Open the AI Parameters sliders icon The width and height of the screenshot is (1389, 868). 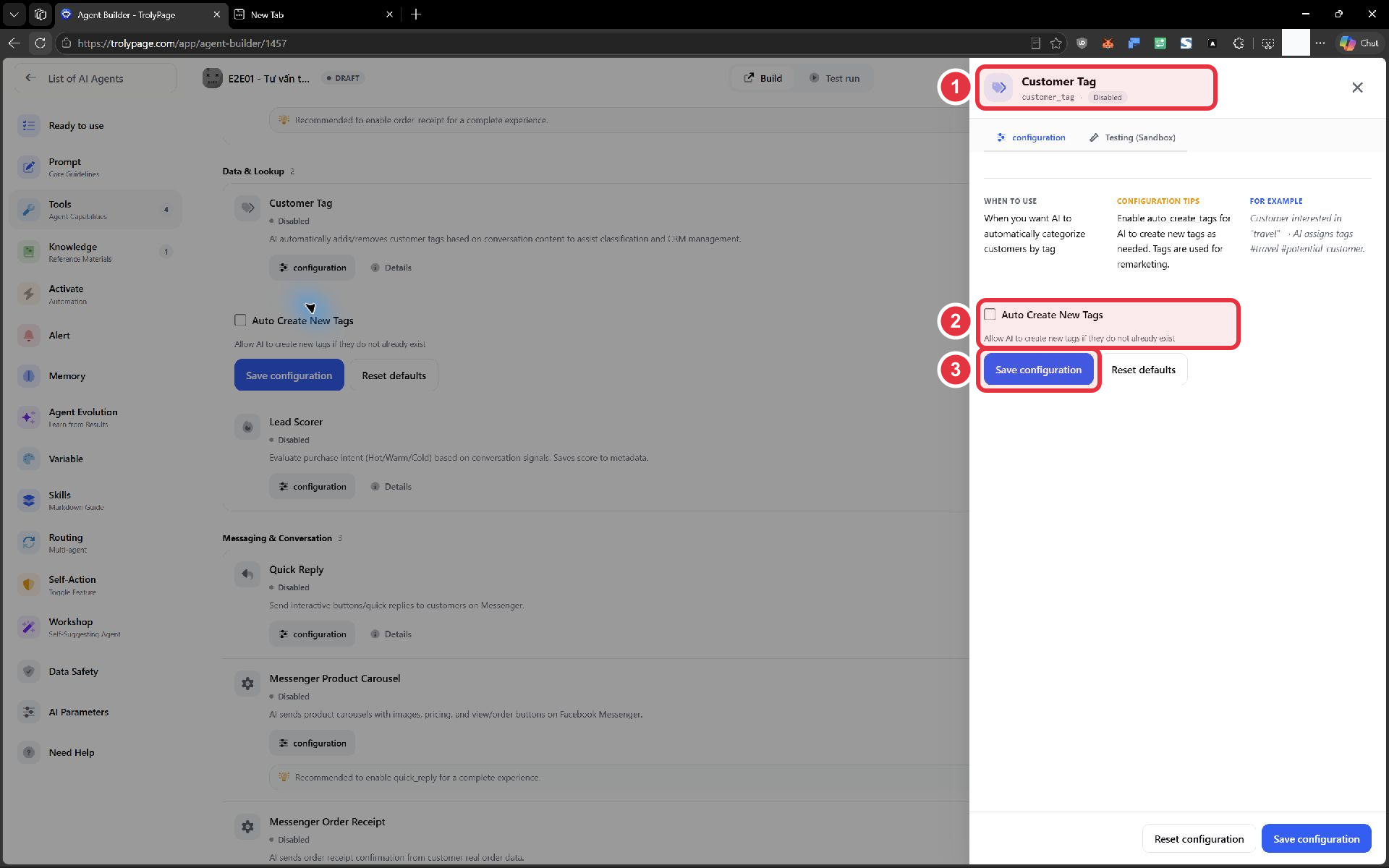click(28, 712)
